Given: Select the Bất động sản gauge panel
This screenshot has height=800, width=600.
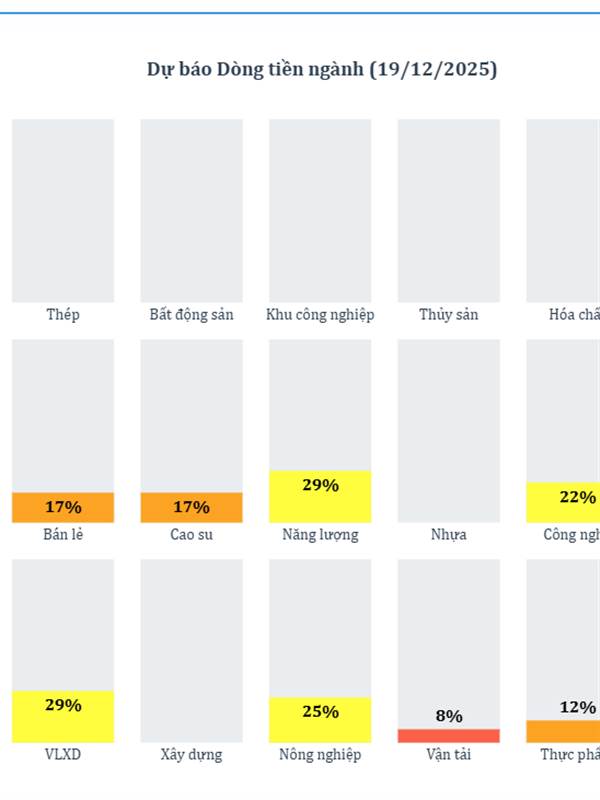Looking at the screenshot, I should (191, 211).
